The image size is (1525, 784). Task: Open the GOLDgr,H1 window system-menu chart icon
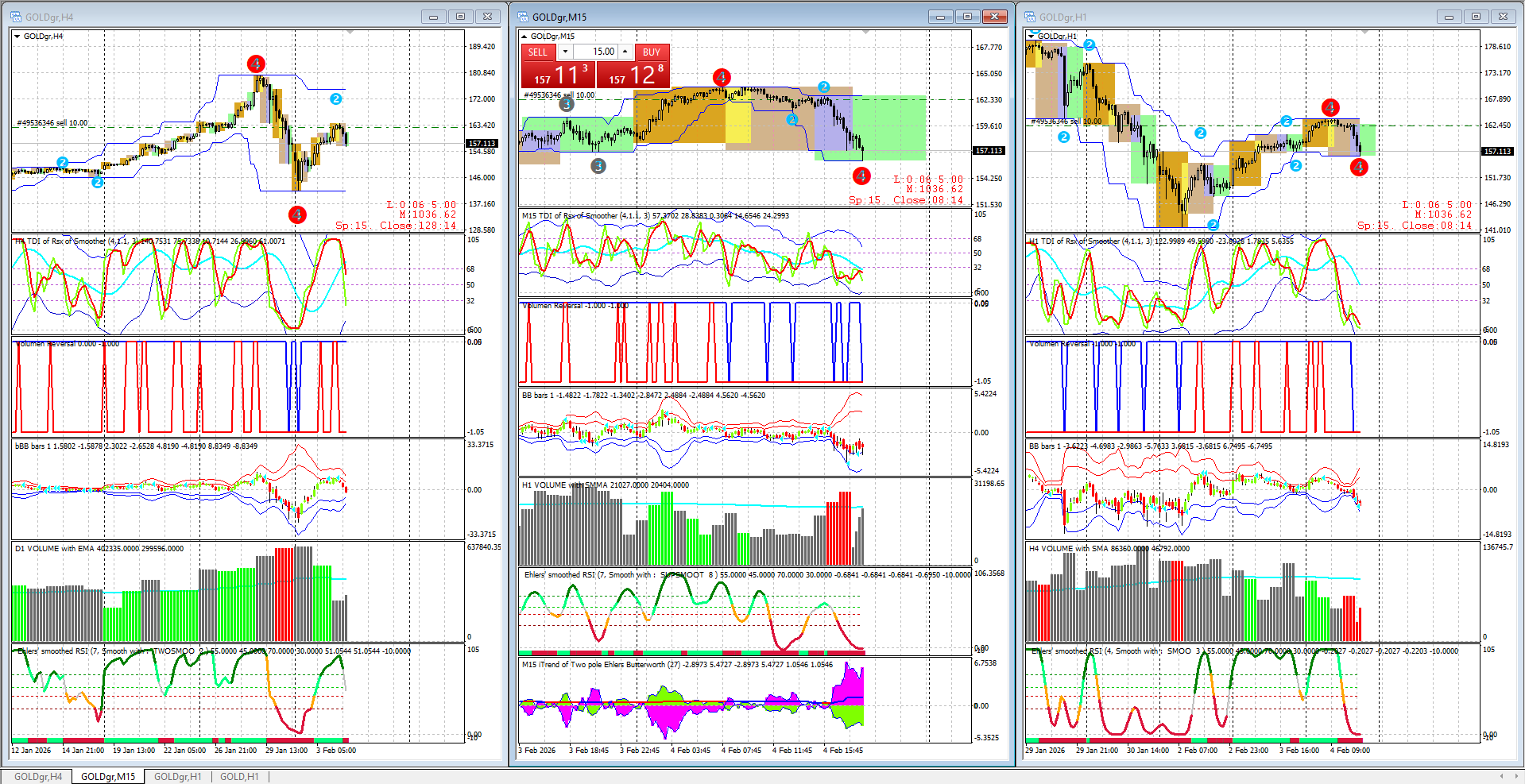pyautogui.click(x=1030, y=17)
